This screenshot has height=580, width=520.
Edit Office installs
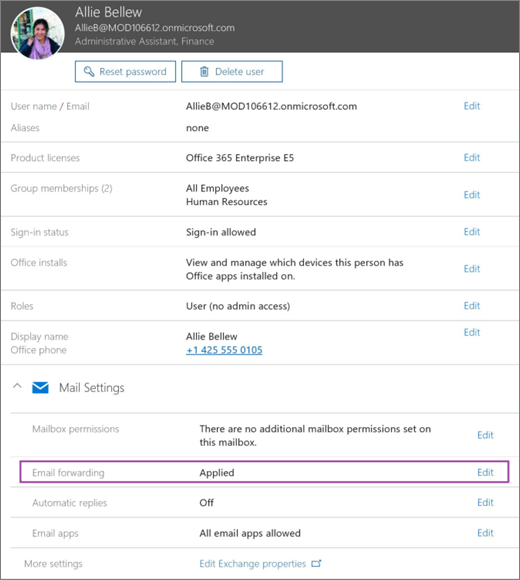(x=472, y=269)
